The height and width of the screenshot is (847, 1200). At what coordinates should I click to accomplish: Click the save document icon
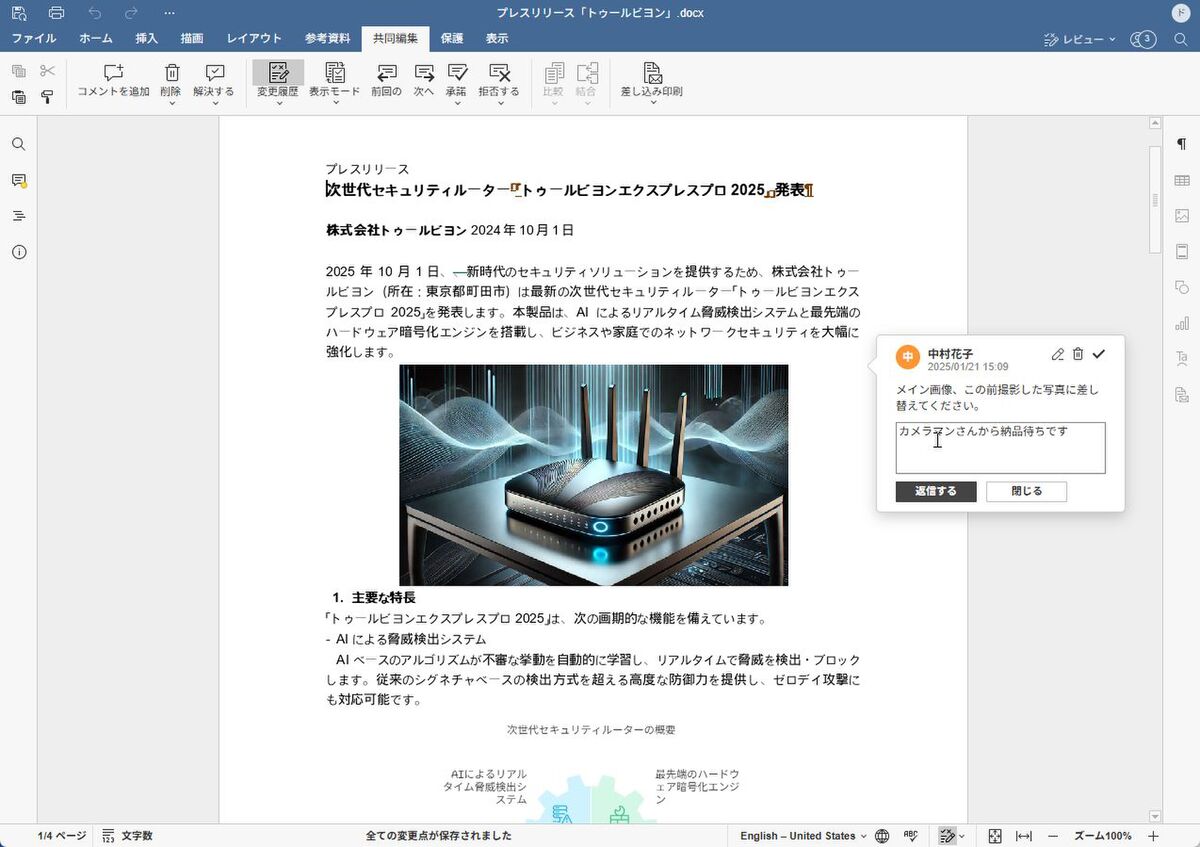tap(19, 13)
